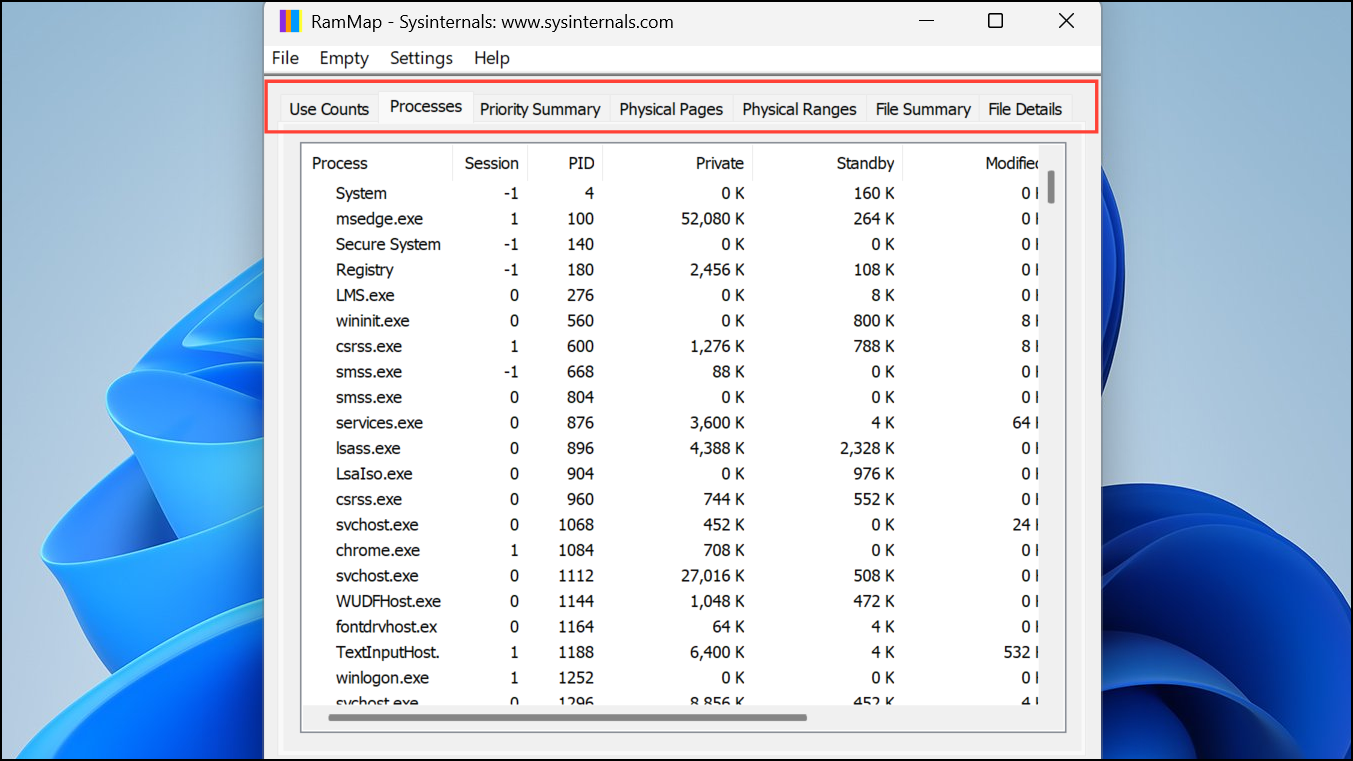Select the File Summary tab

click(923, 109)
